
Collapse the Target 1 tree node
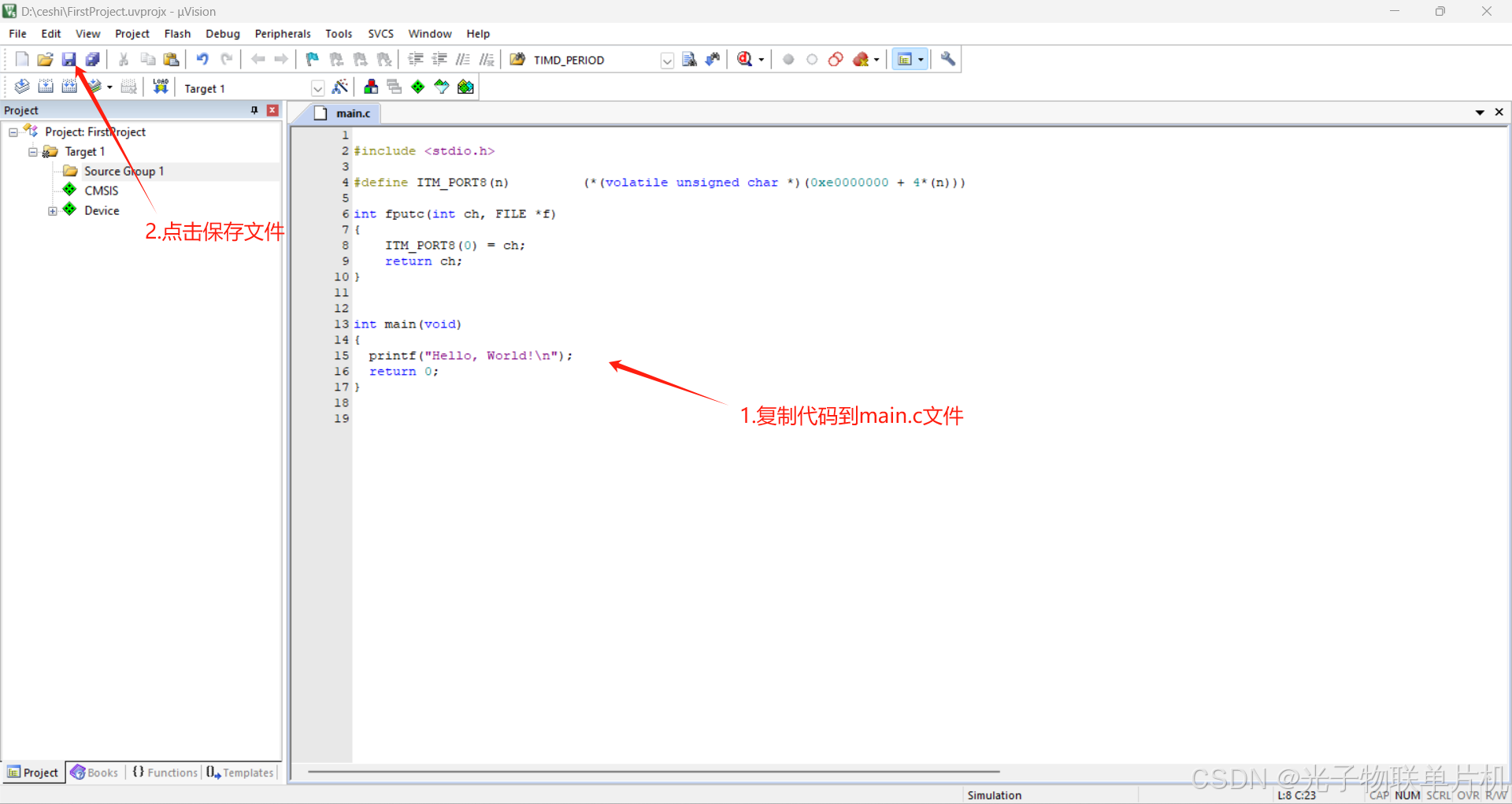click(x=33, y=152)
